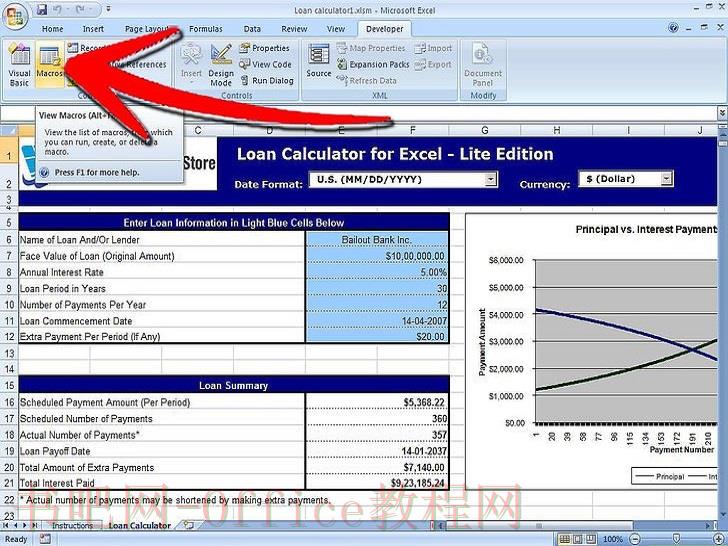728x546 pixels.
Task: Select the $9,23,185.24 total interest cell
Action: [x=377, y=483]
